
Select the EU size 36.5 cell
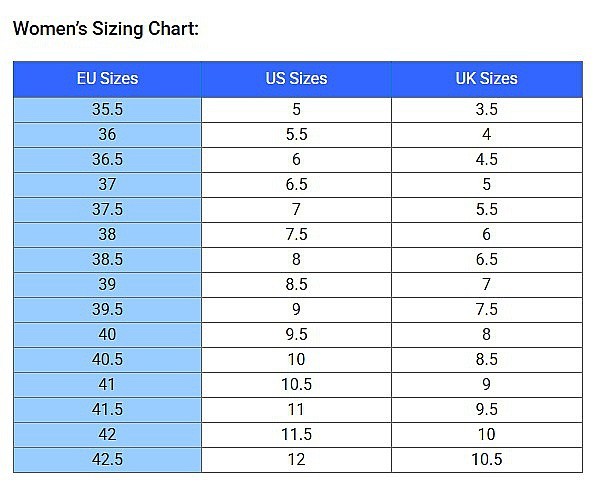pyautogui.click(x=107, y=160)
